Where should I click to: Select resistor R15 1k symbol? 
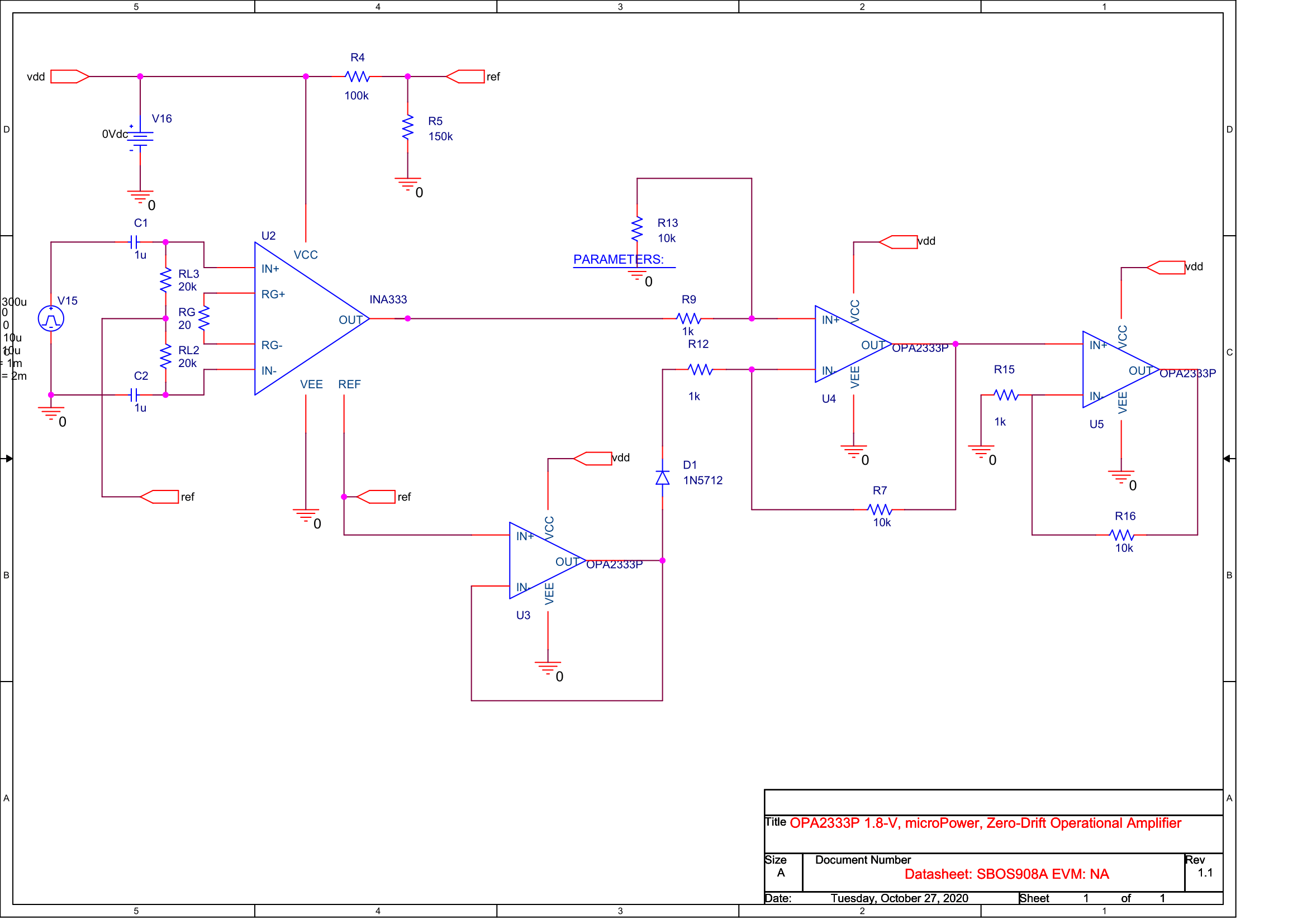1006,395
